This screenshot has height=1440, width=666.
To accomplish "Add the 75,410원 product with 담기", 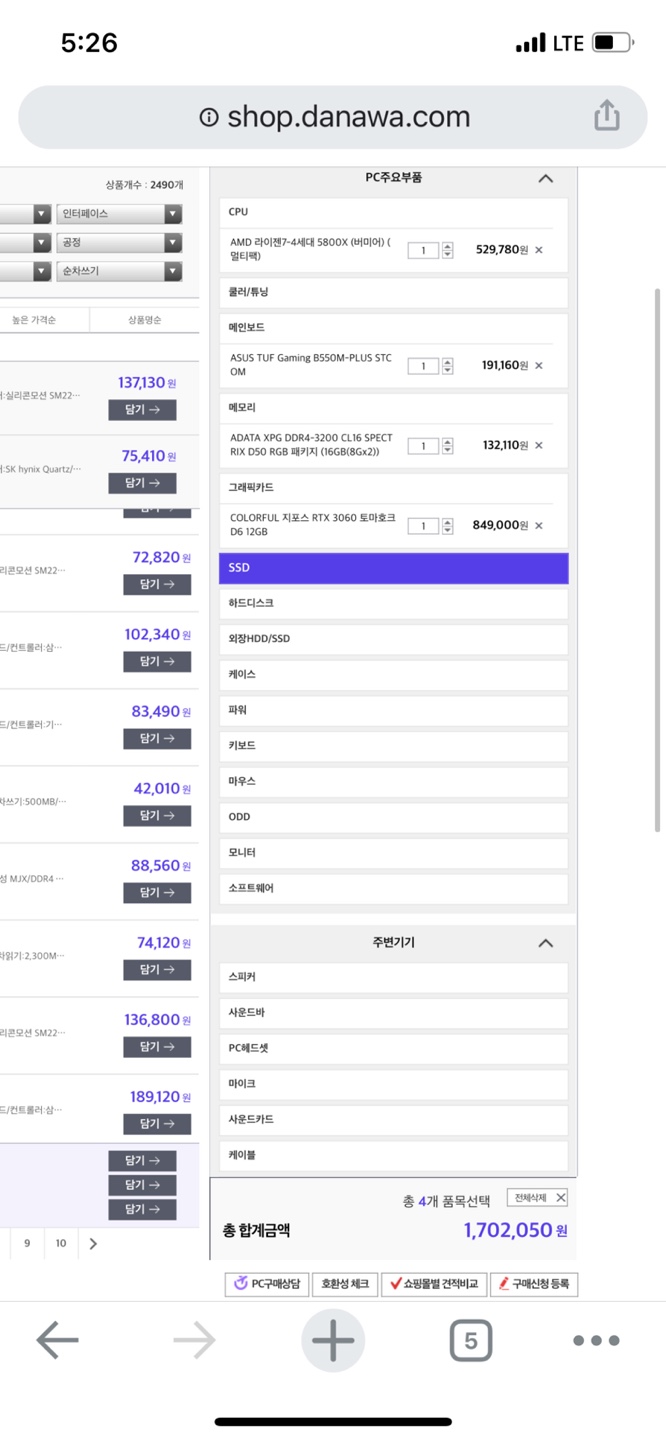I will click(142, 483).
